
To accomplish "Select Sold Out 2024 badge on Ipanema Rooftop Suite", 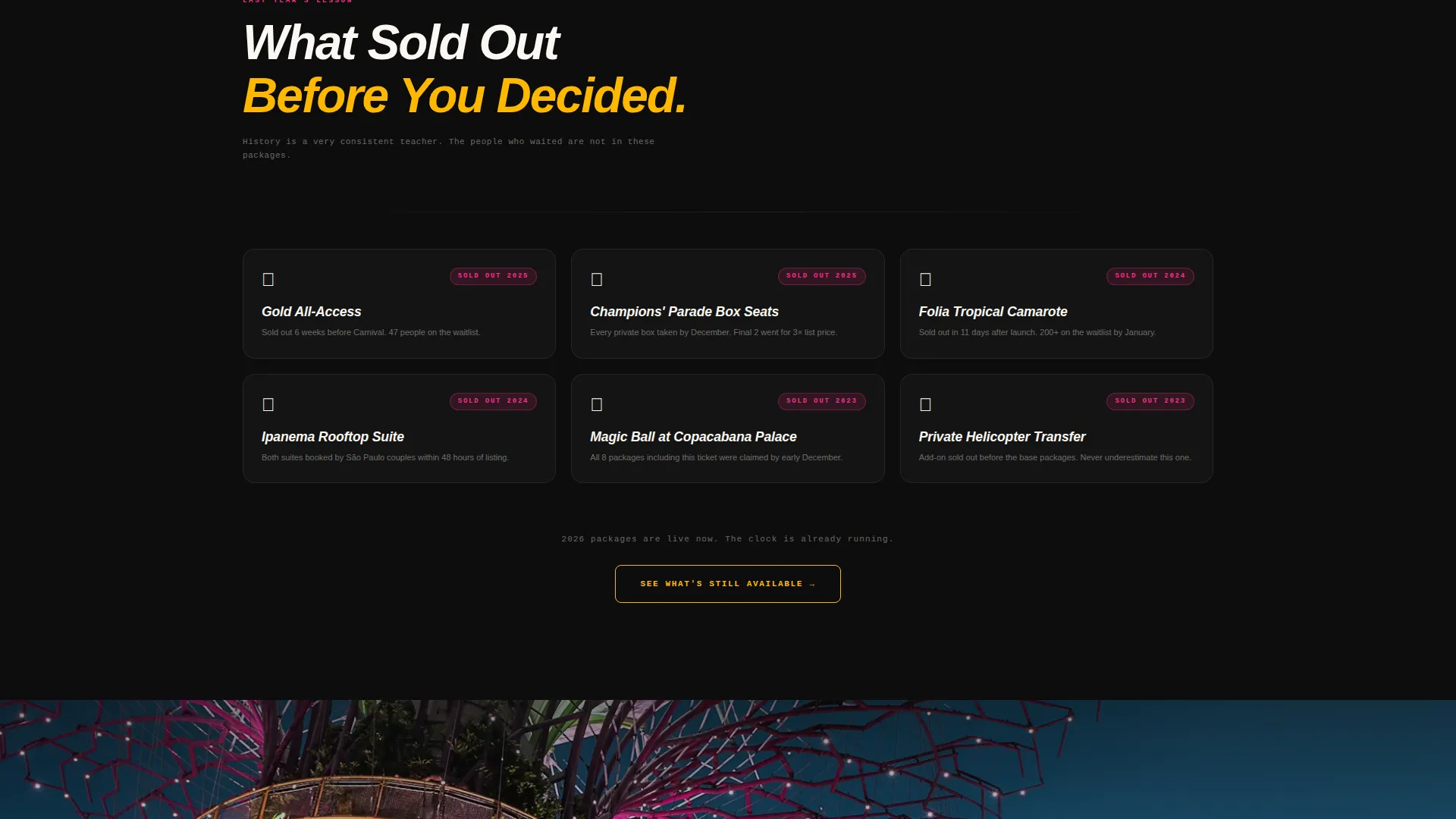I will pos(493,401).
